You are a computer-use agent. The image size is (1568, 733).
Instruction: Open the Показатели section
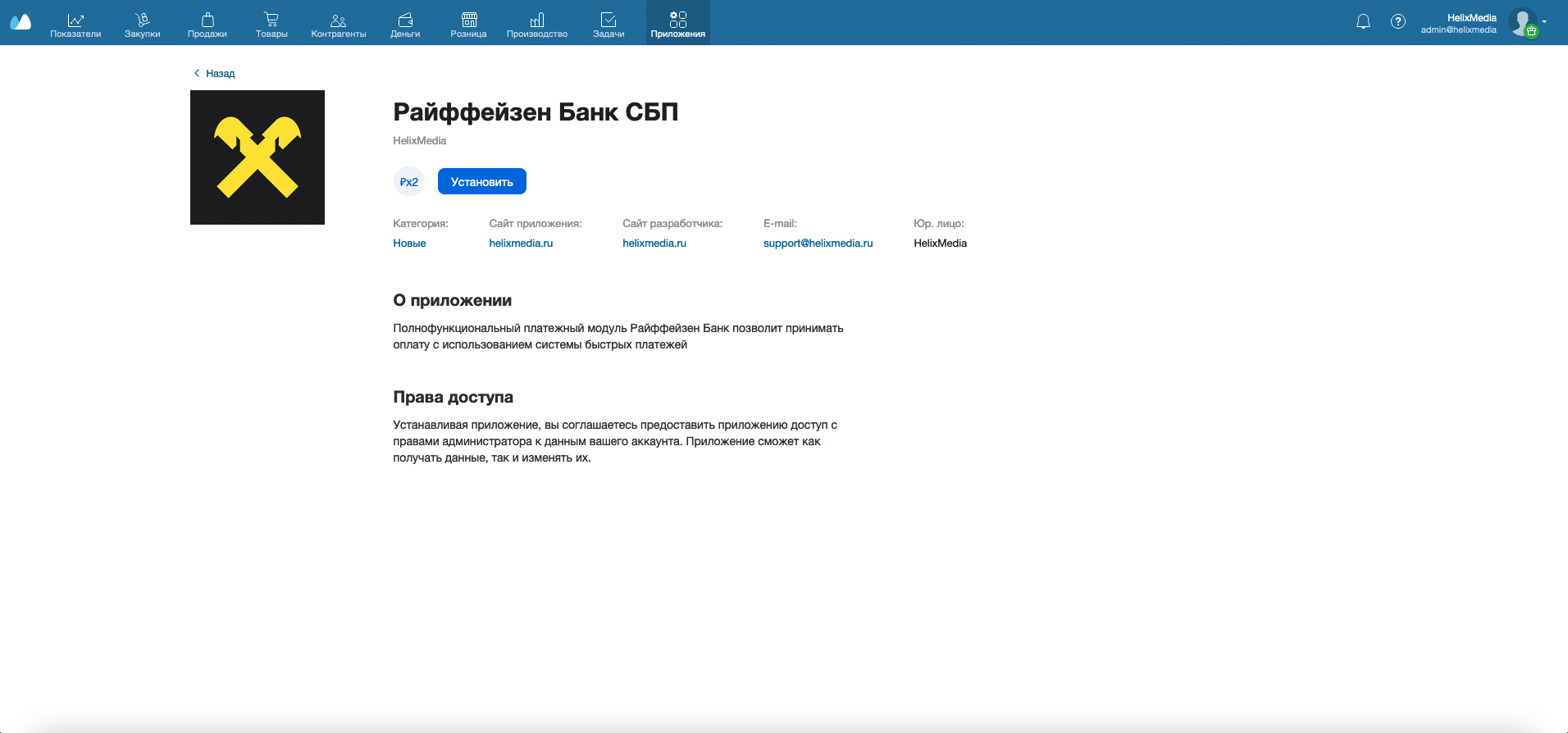tap(75, 25)
